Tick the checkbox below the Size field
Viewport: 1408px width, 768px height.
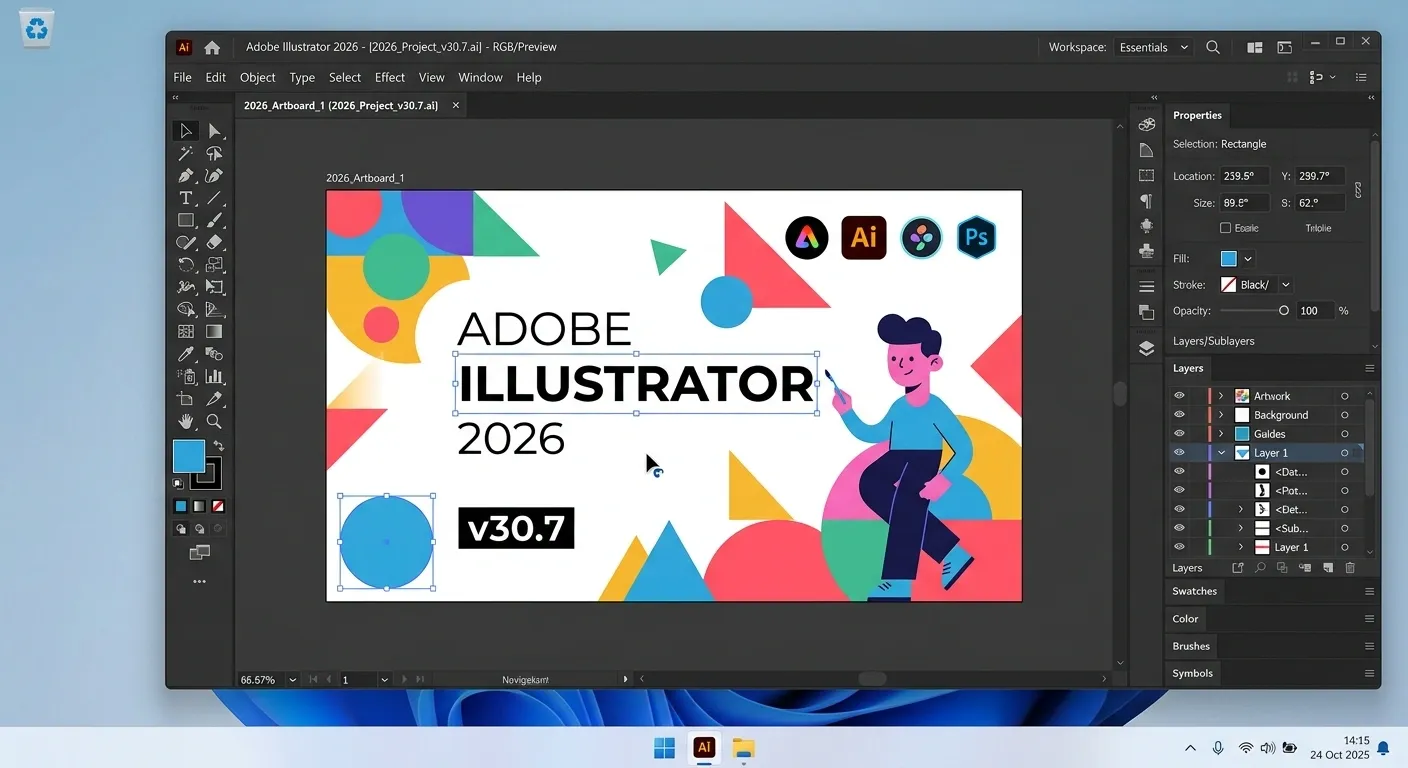[x=1226, y=228]
